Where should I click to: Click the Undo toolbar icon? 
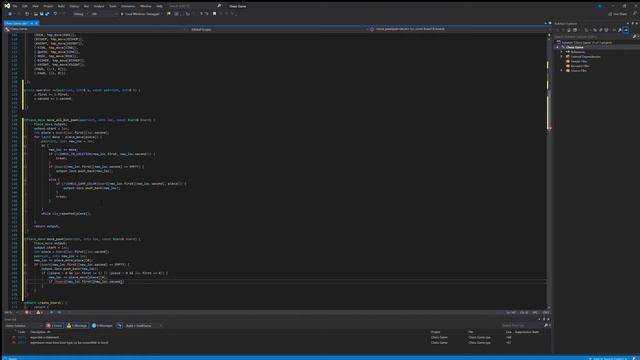[x=55, y=14]
